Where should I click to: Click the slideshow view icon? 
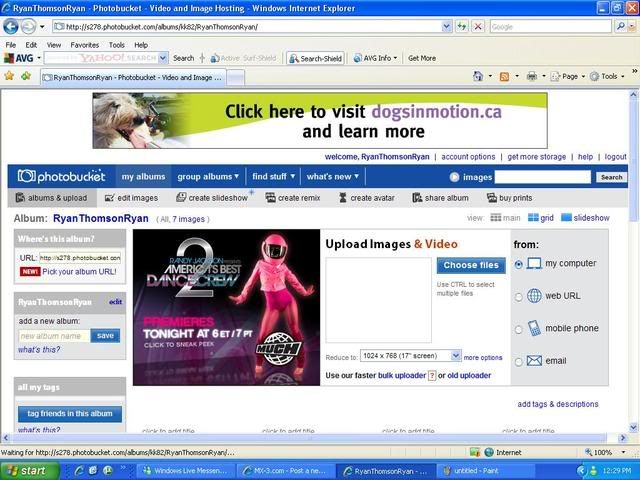(x=566, y=218)
